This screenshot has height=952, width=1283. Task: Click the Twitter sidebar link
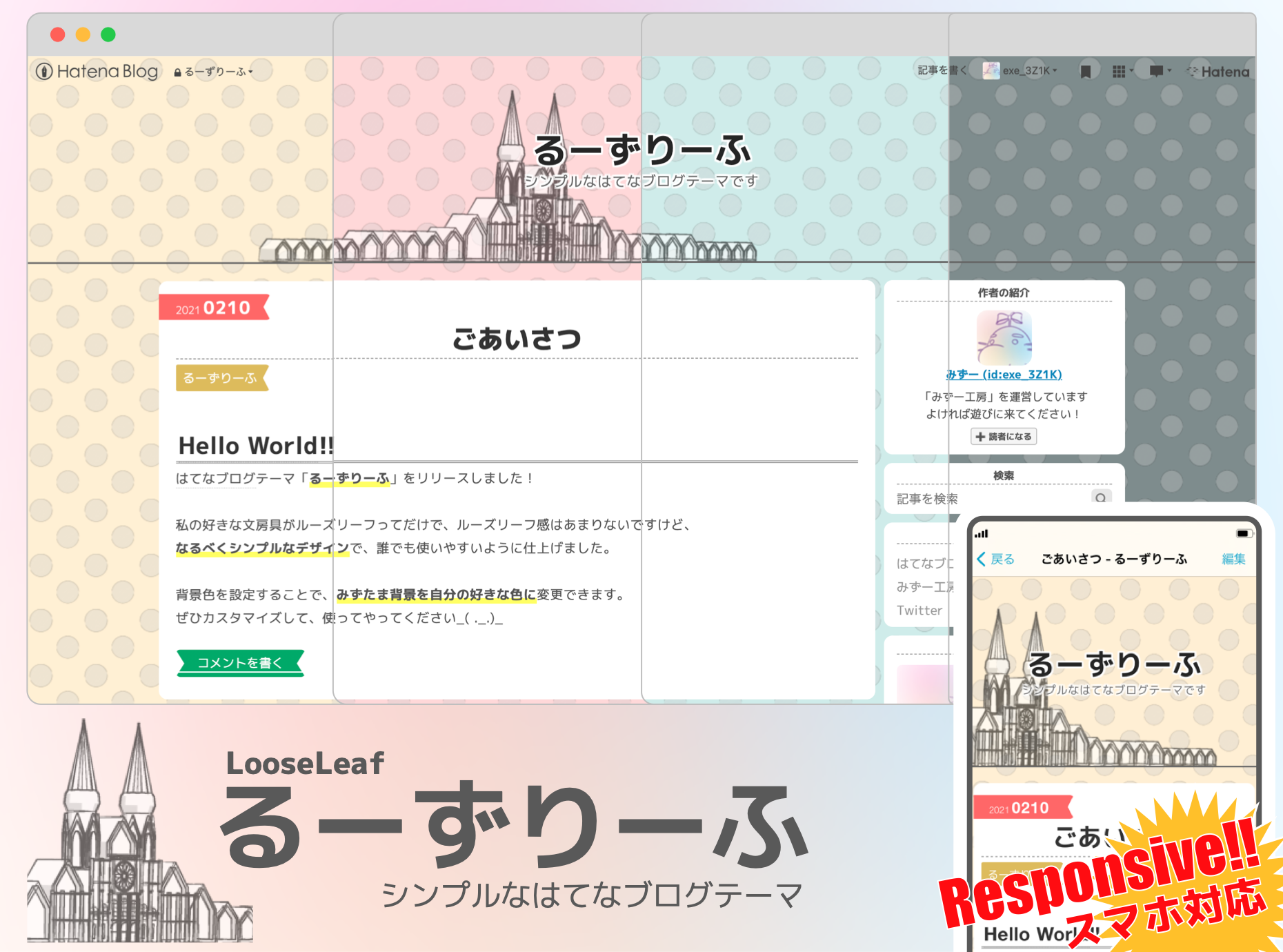coord(919,611)
